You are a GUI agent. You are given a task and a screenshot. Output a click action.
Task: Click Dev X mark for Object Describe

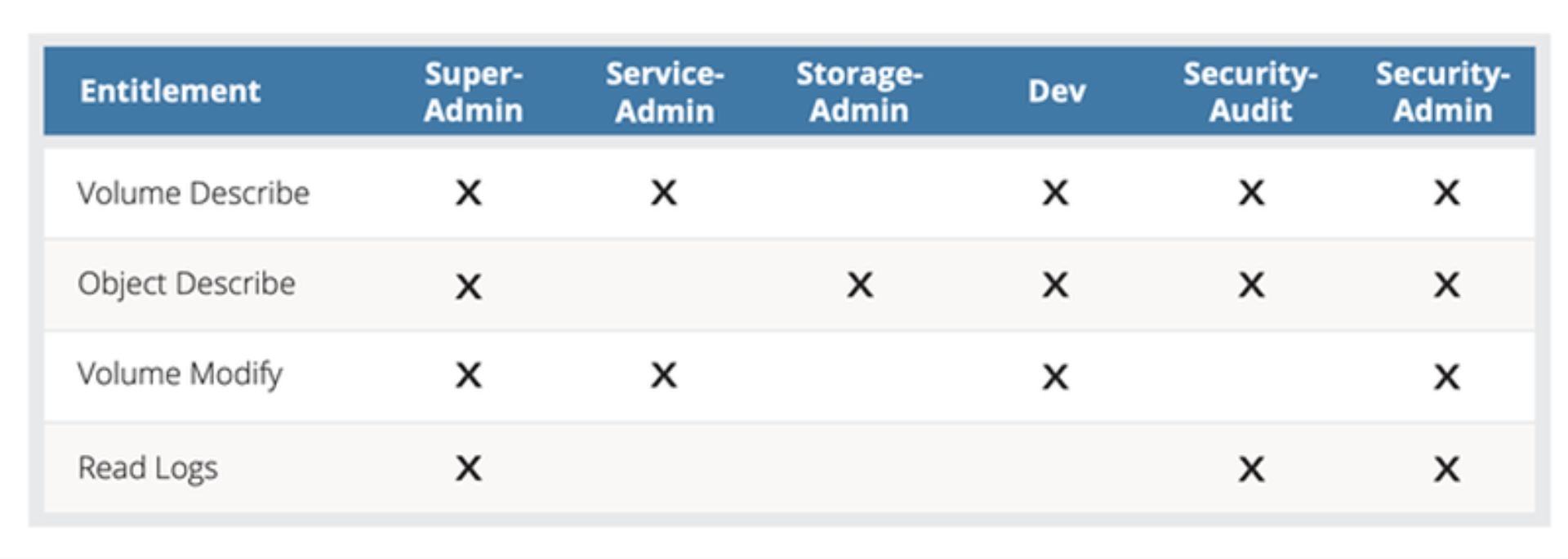[1055, 285]
